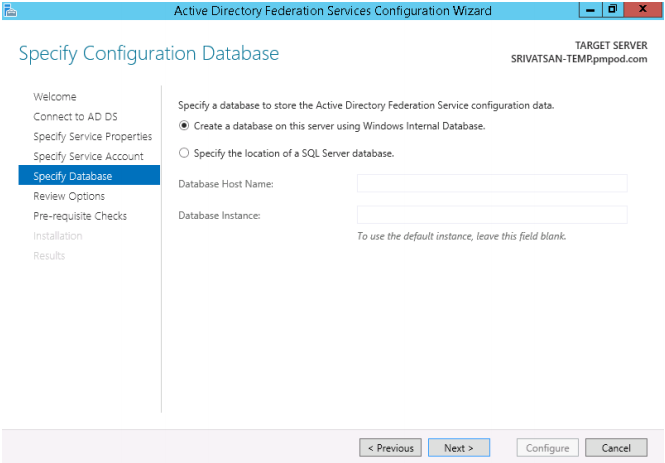Maximize the wizard window
Screen dimensions: 665x463
612,9
